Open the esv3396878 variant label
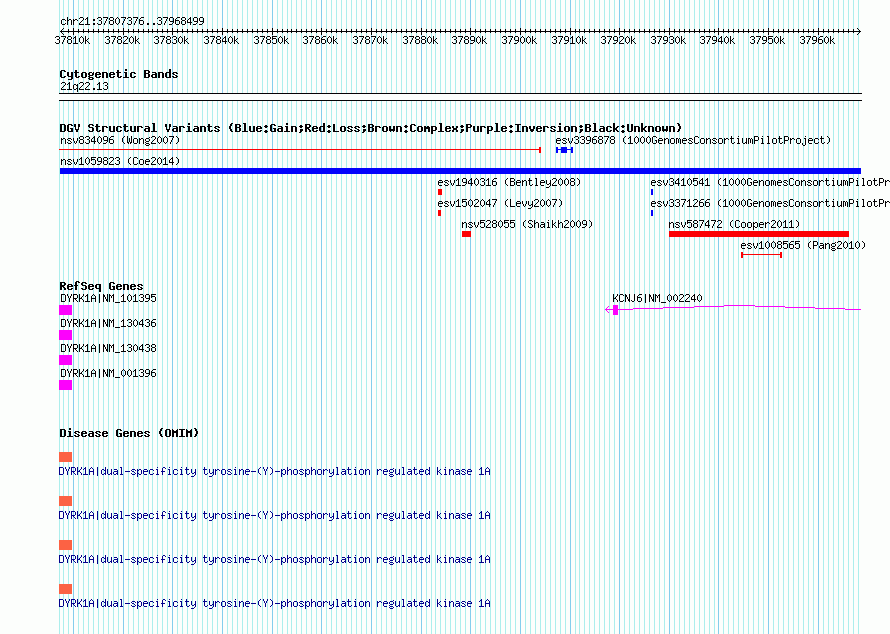The image size is (890, 634). [x=693, y=140]
